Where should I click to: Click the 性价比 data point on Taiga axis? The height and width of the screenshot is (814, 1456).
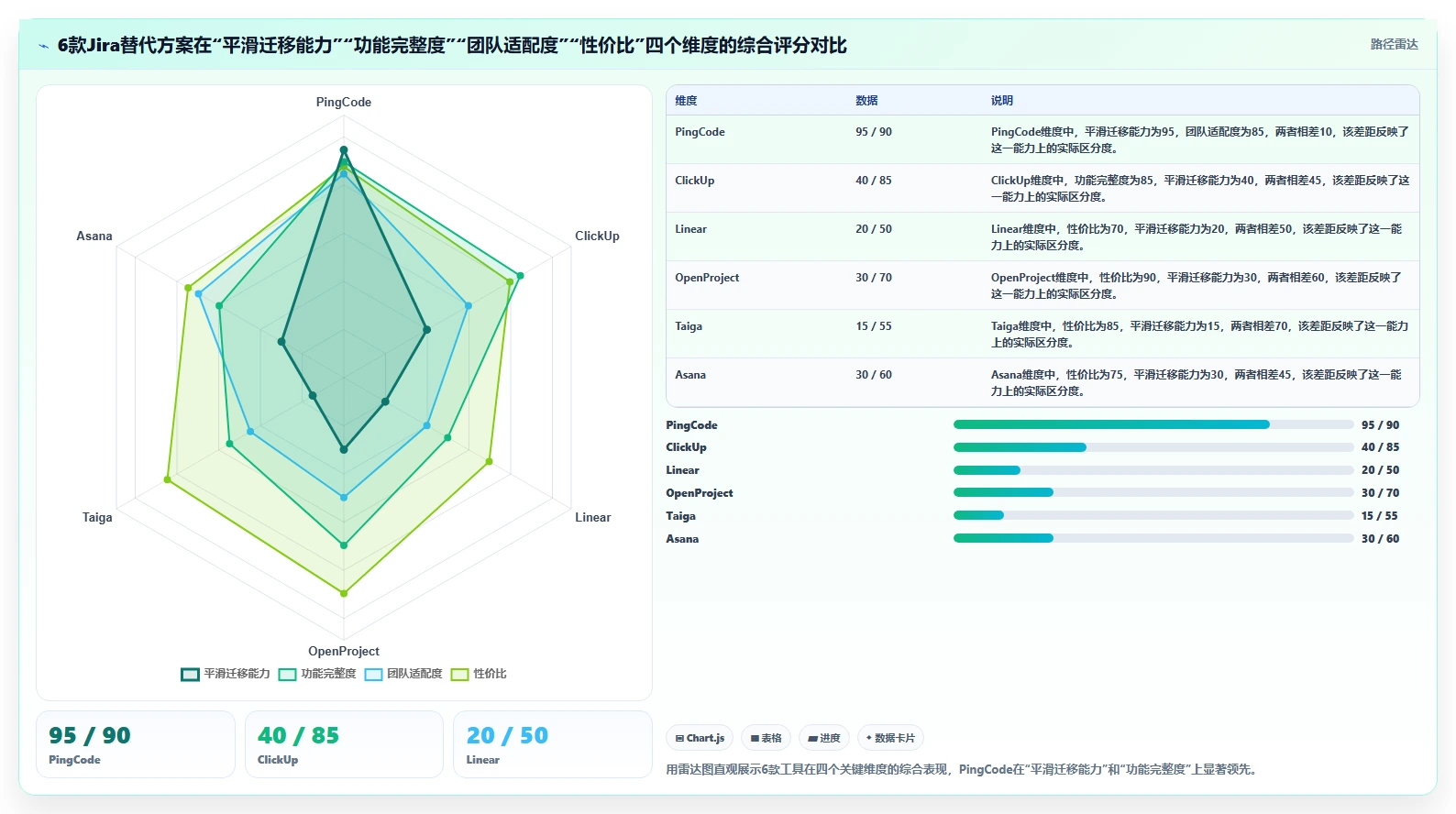[167, 479]
